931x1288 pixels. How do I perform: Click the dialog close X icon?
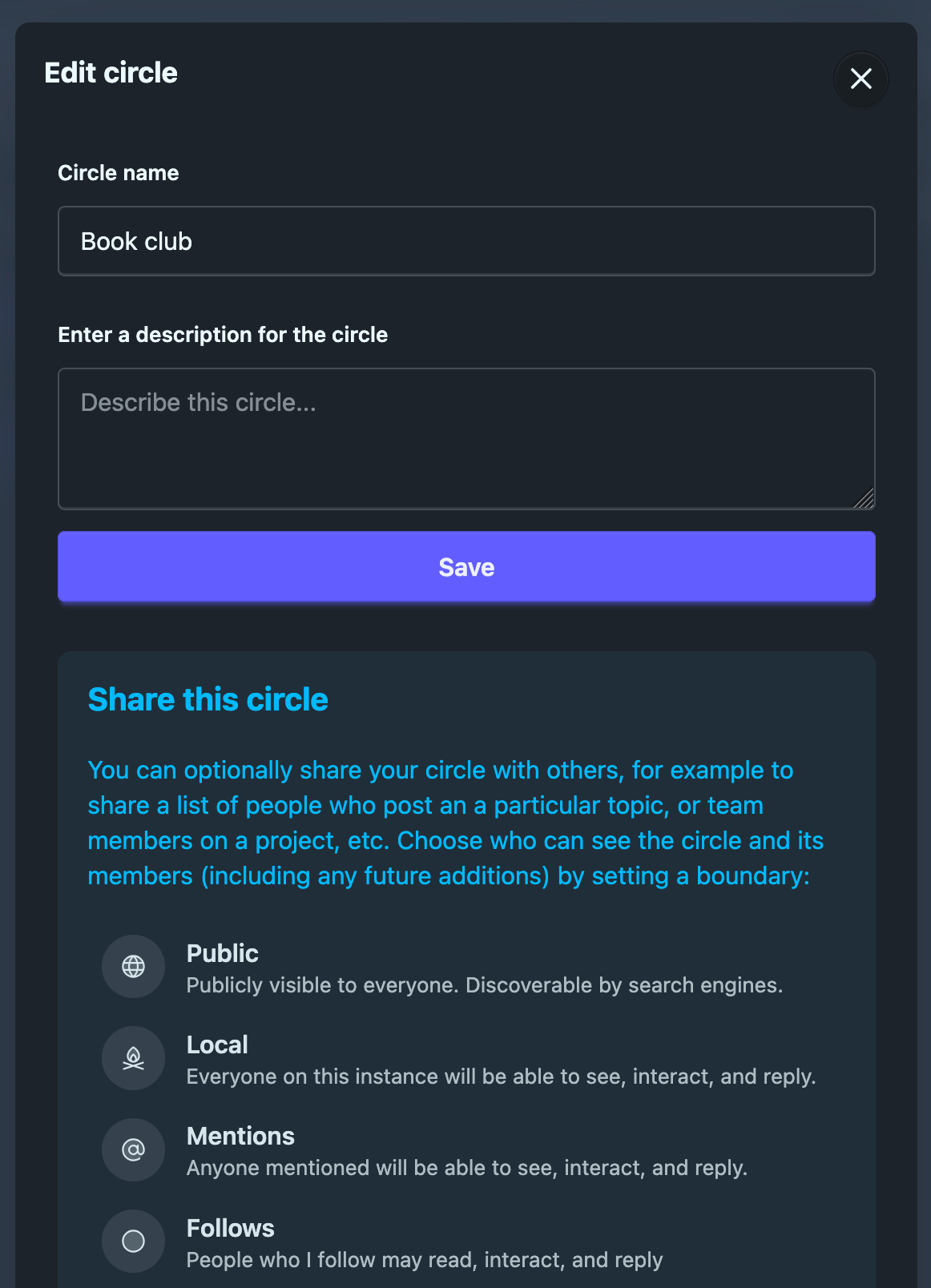(x=860, y=79)
